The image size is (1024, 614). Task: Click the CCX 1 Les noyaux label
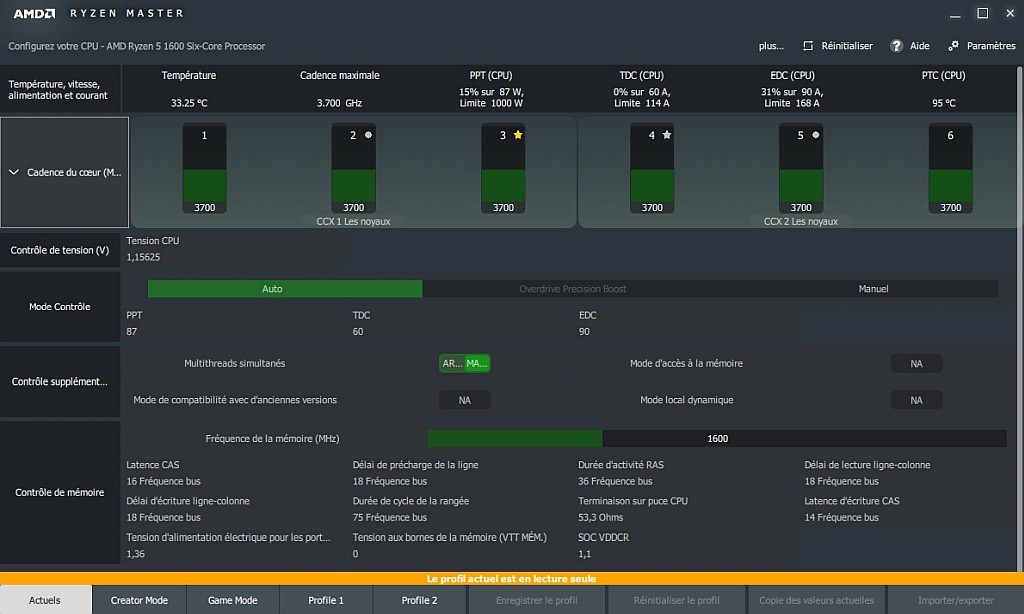[x=353, y=221]
